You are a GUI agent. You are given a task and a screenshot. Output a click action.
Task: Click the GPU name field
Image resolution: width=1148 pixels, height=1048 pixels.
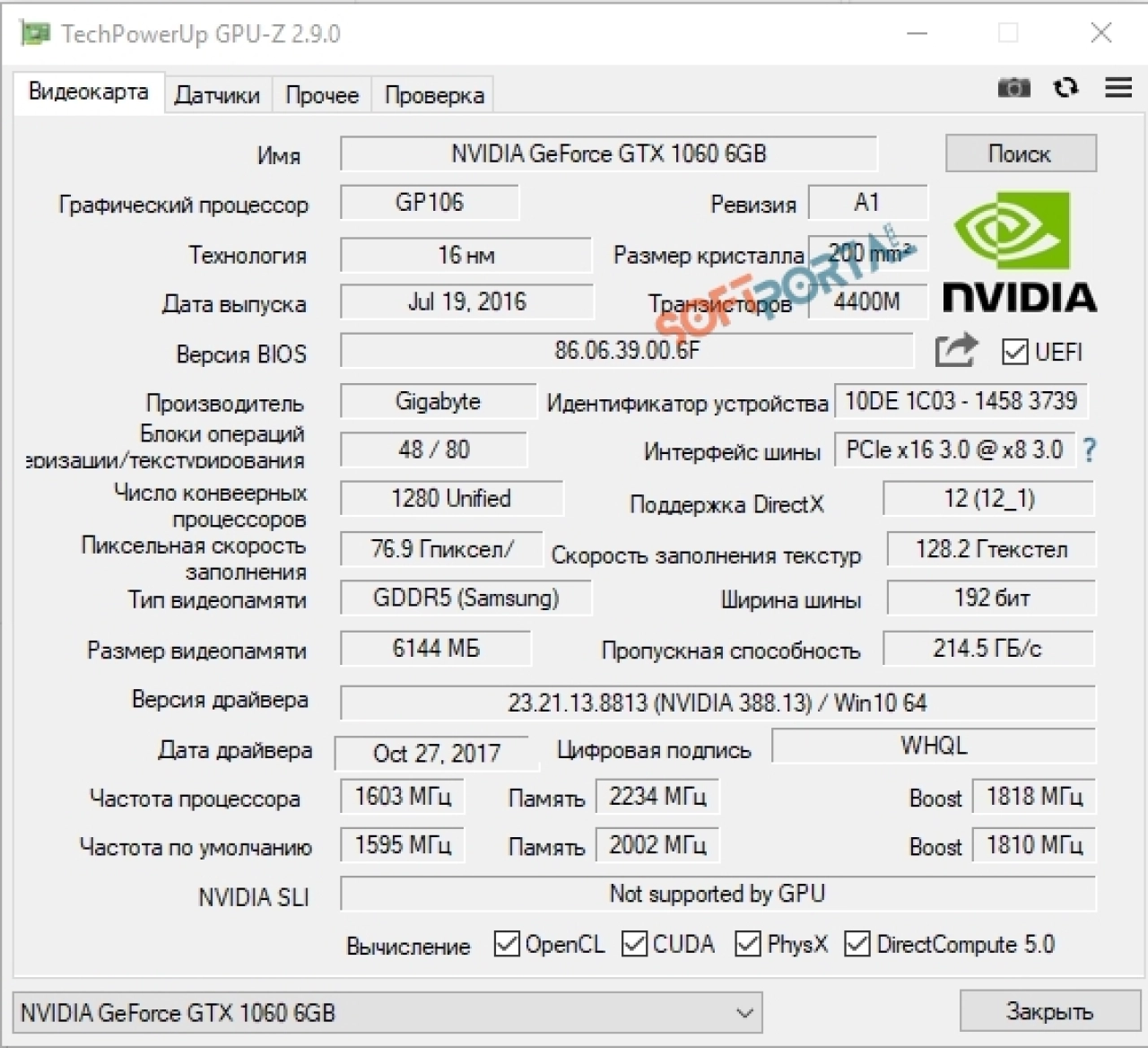tap(608, 153)
